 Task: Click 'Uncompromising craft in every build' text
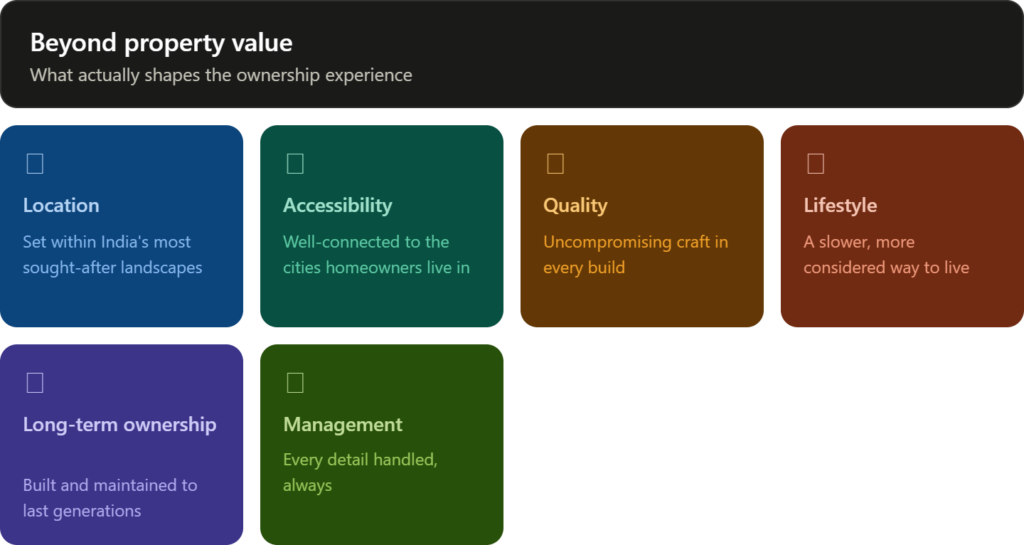635,255
